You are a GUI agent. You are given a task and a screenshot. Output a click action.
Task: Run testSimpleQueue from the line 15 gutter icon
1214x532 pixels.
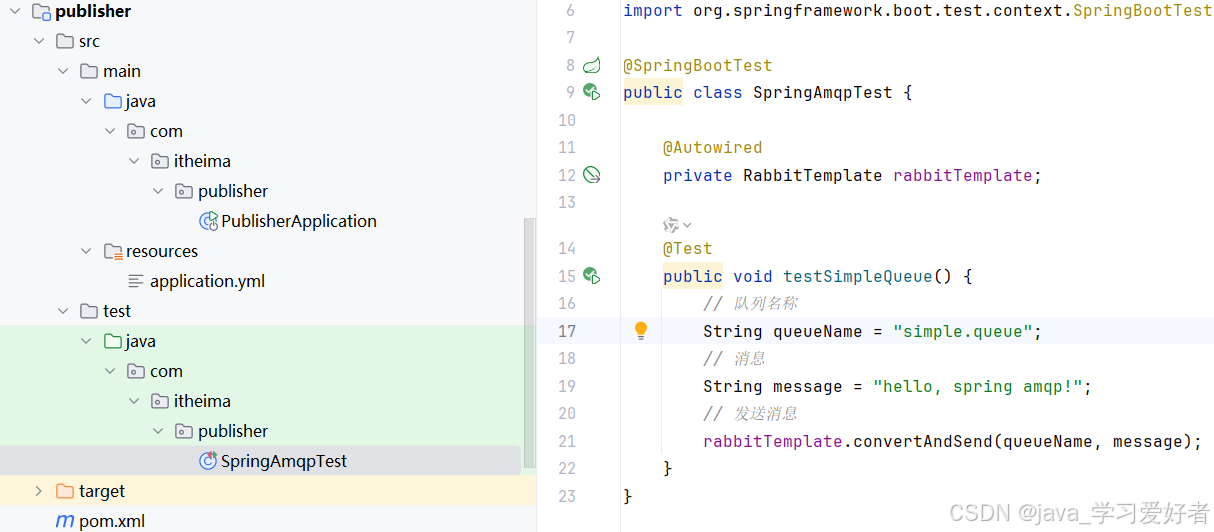tap(592, 276)
